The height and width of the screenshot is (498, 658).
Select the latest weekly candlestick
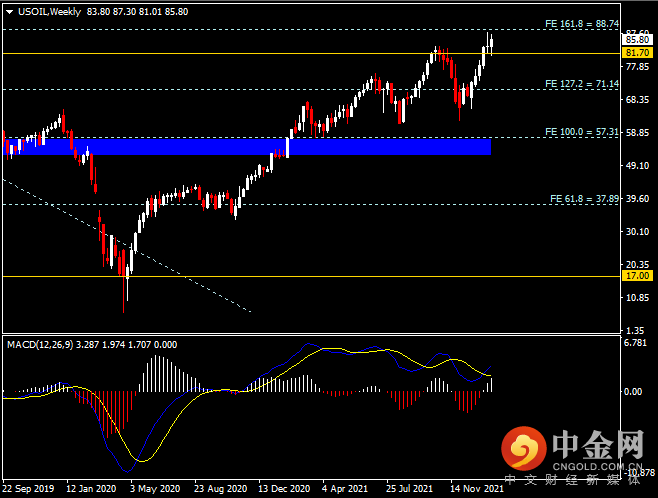tap(491, 43)
